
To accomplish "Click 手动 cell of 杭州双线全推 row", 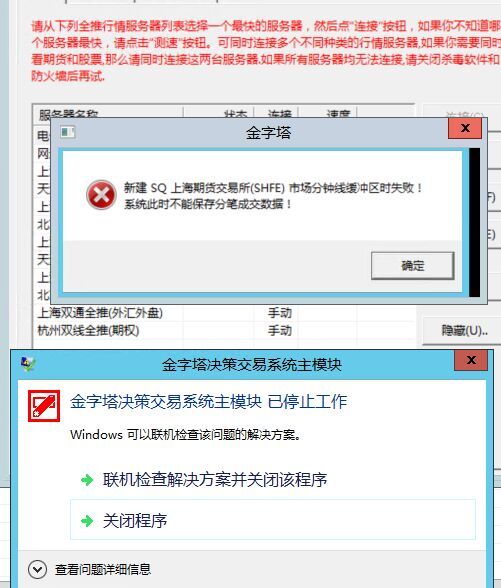I will pos(279,331).
